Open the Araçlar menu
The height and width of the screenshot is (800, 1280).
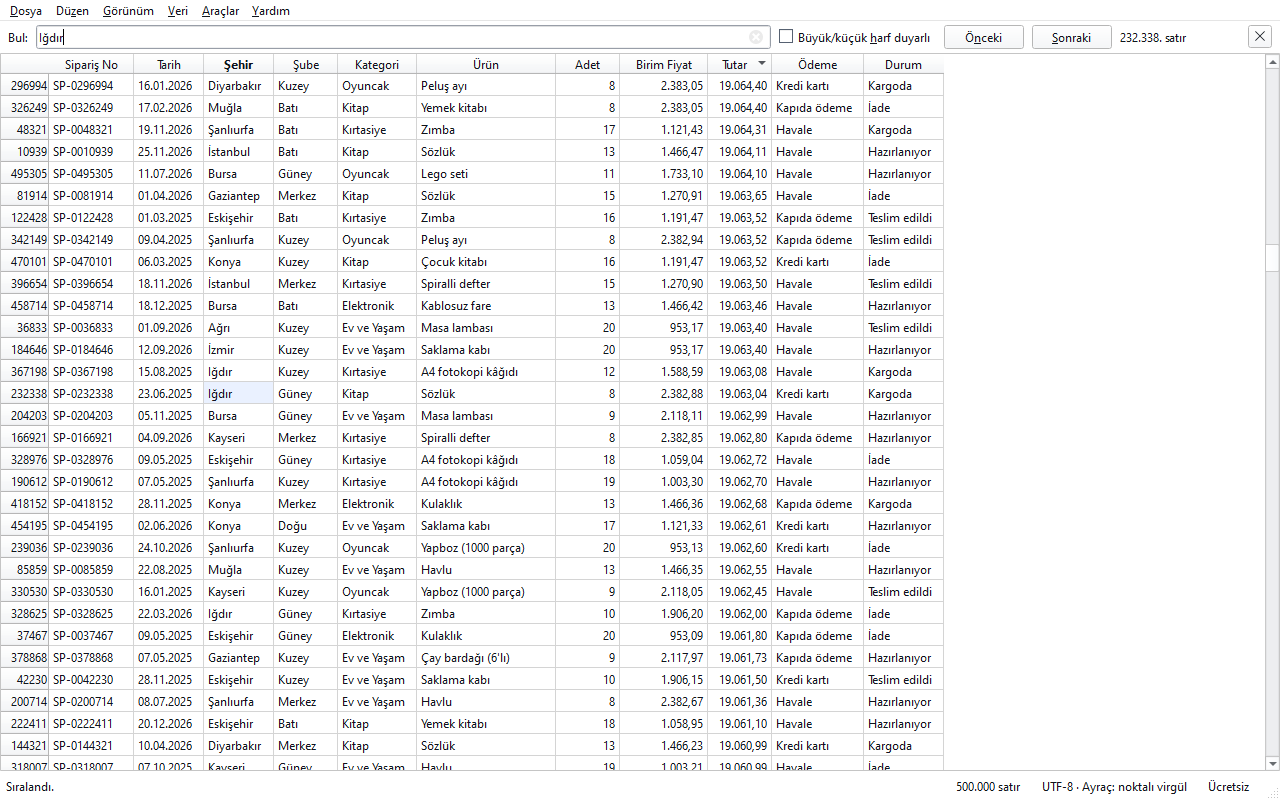click(220, 11)
